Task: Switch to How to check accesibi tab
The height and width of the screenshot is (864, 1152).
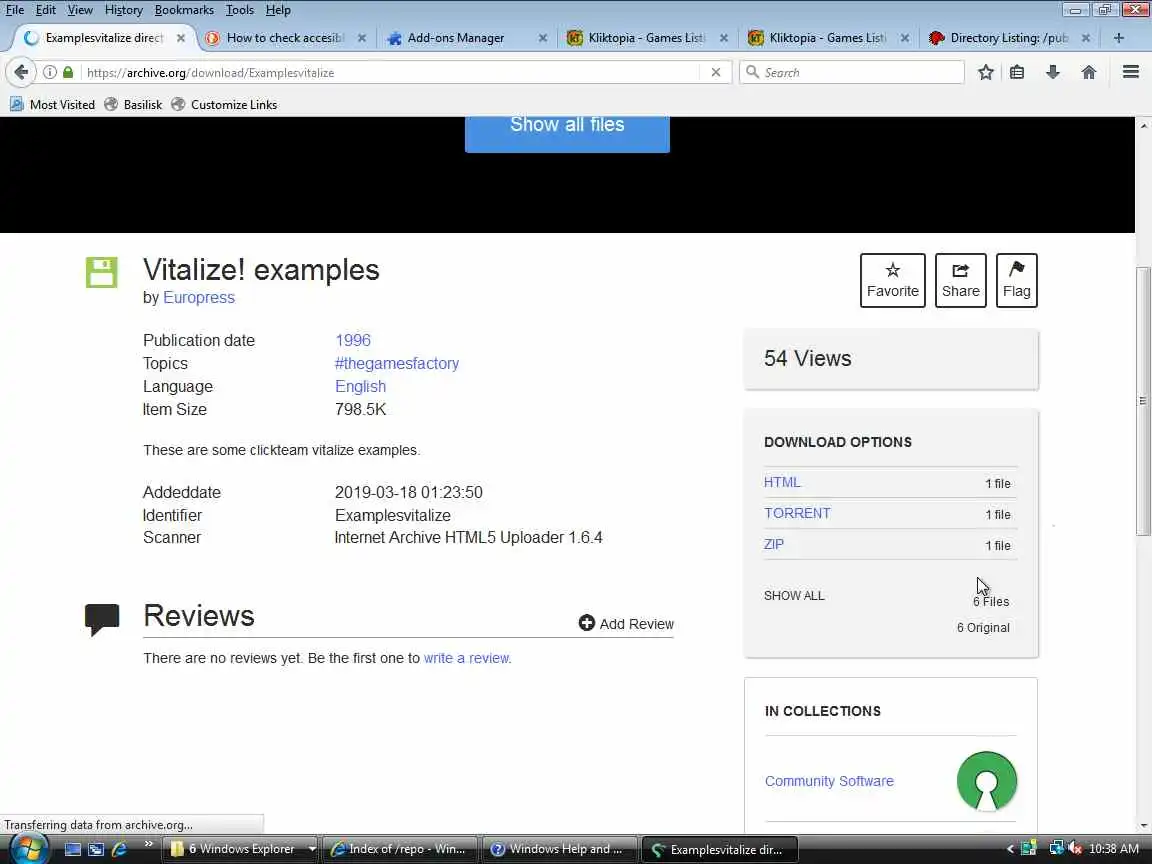Action: [285, 37]
